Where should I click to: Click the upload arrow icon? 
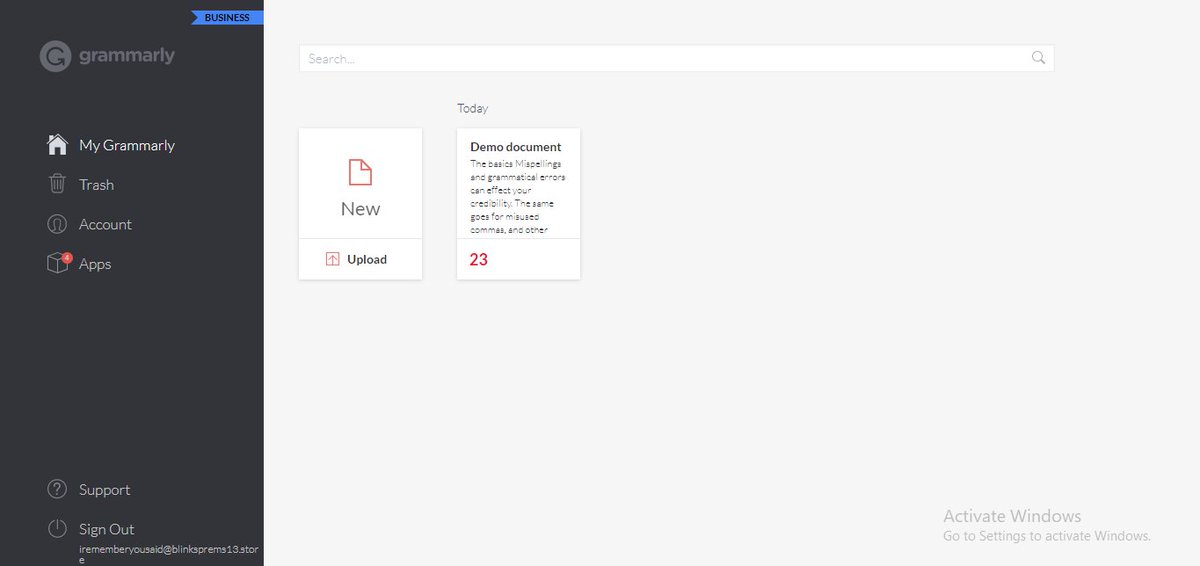333,259
